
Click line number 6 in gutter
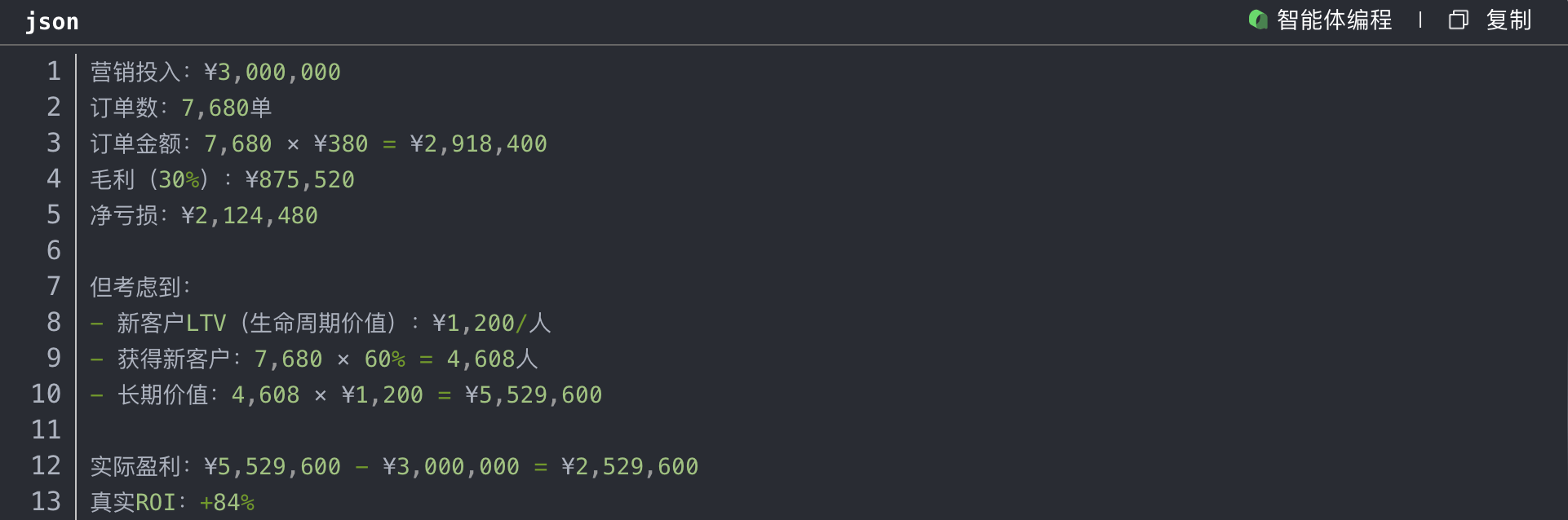pos(54,250)
